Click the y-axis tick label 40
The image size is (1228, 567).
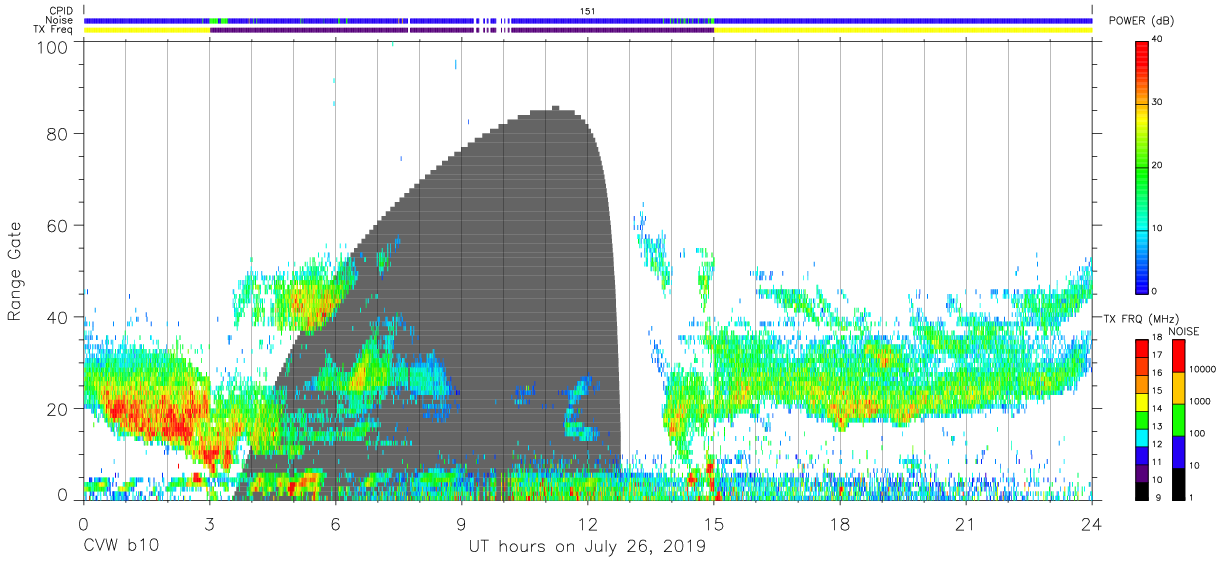click(59, 317)
